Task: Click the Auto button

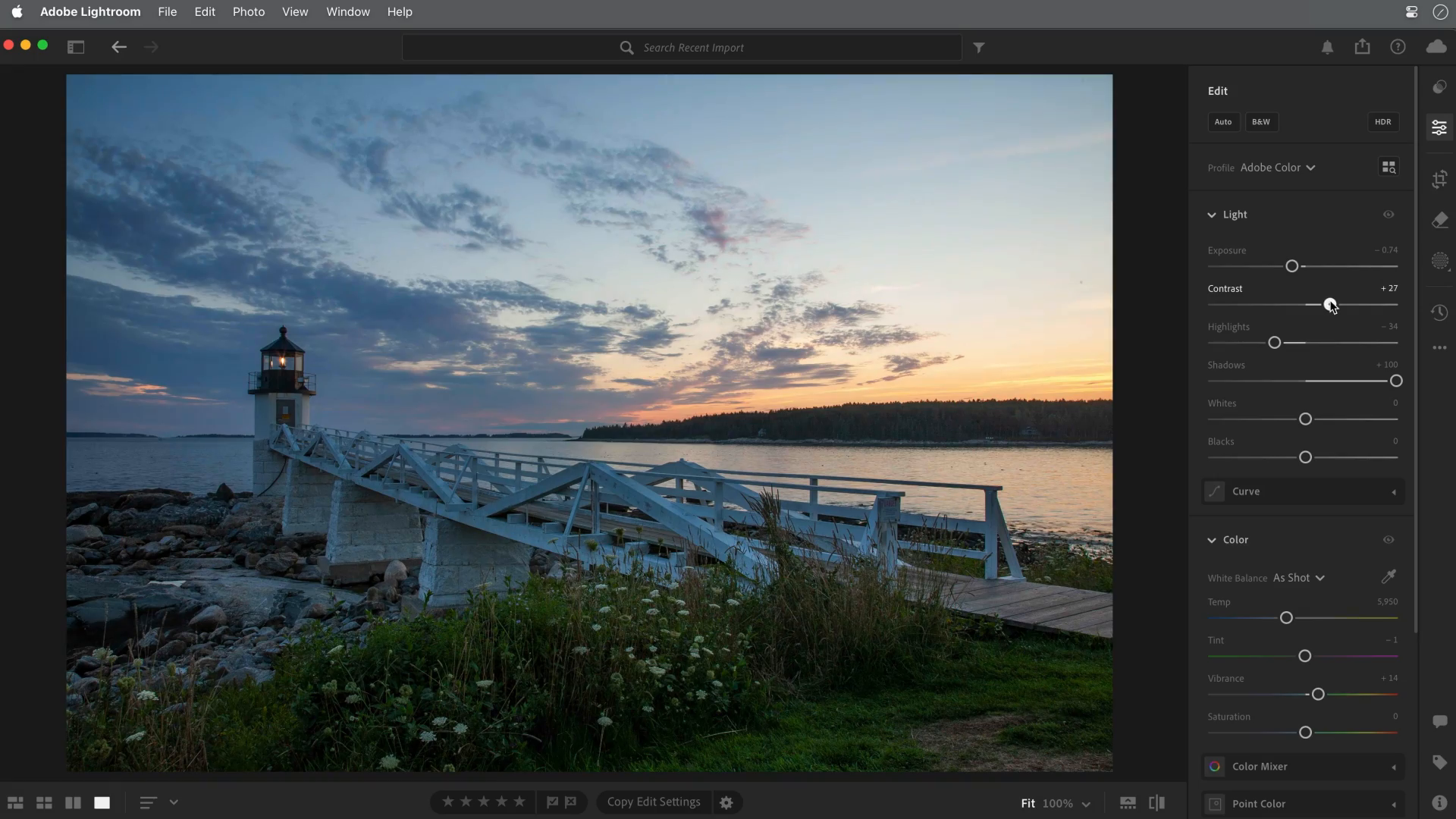Action: coord(1223,122)
